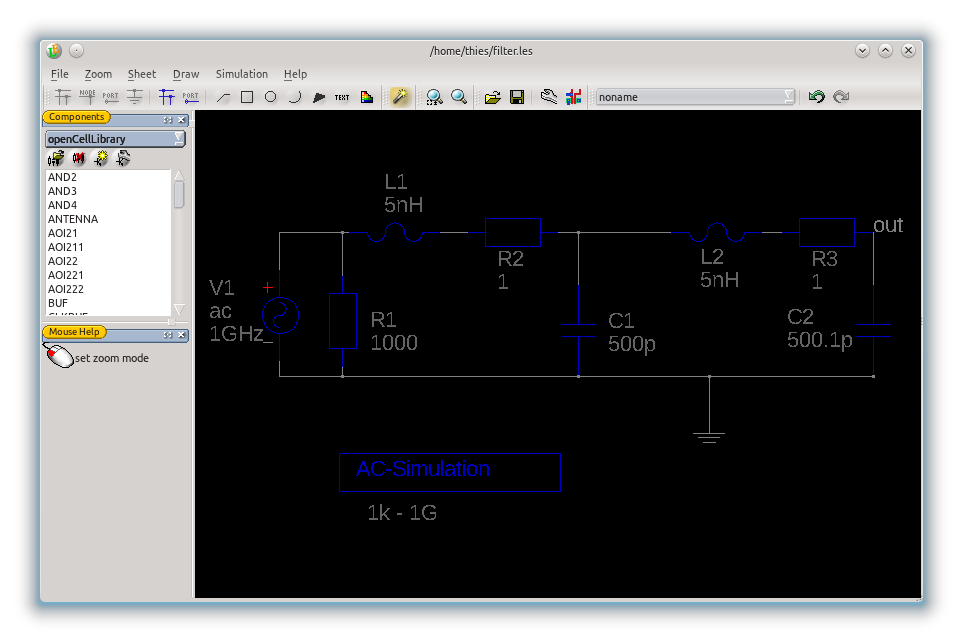Float the Components panel
The image size is (963, 642).
point(168,120)
